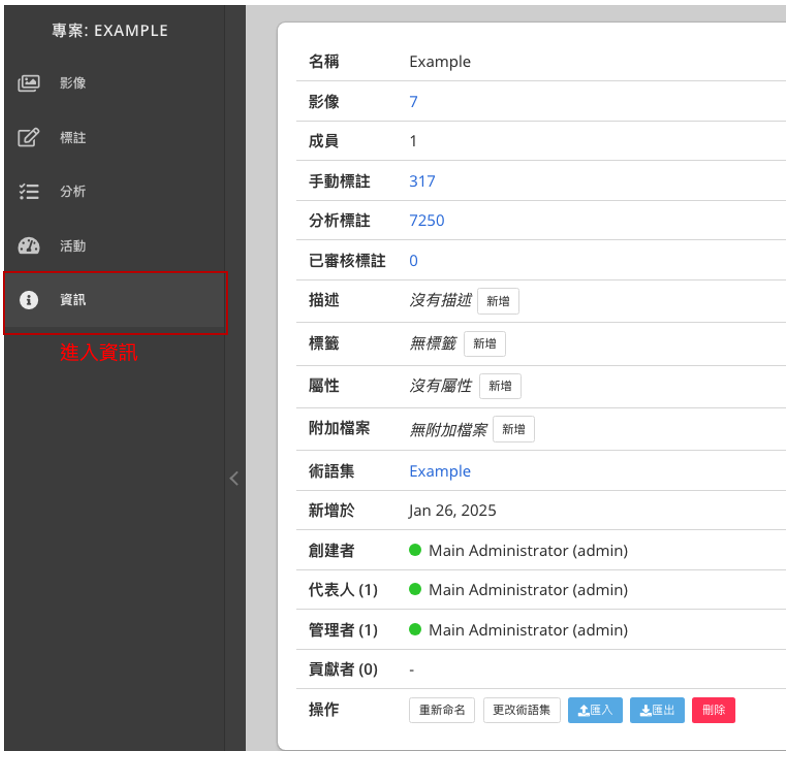Click the Information circle icon
805x760 pixels.
pos(29,300)
